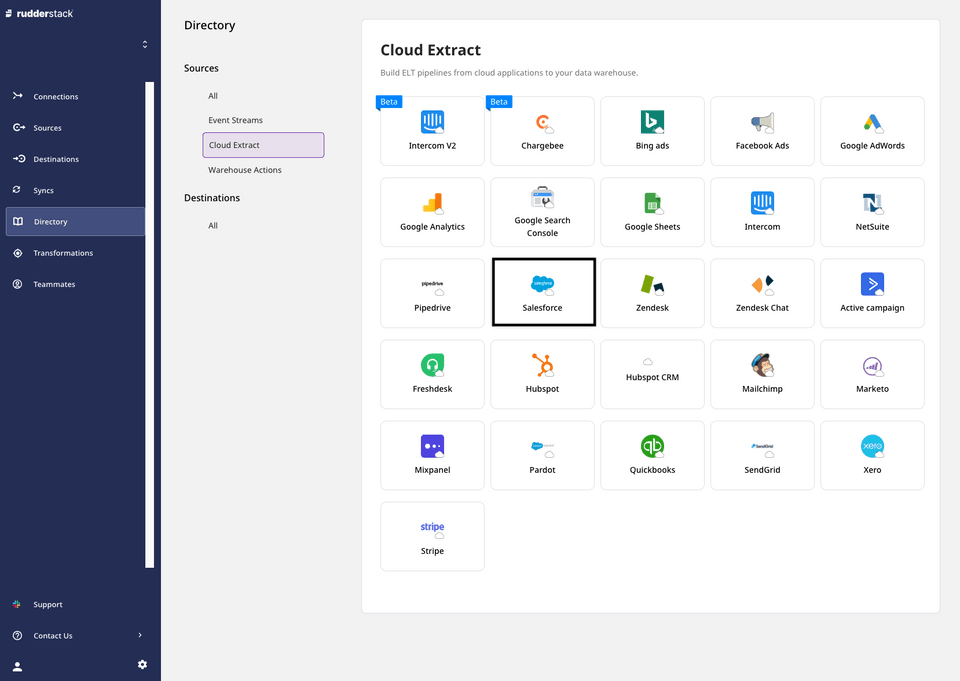Select the Cloud Extract filter
This screenshot has height=681, width=960.
click(263, 145)
